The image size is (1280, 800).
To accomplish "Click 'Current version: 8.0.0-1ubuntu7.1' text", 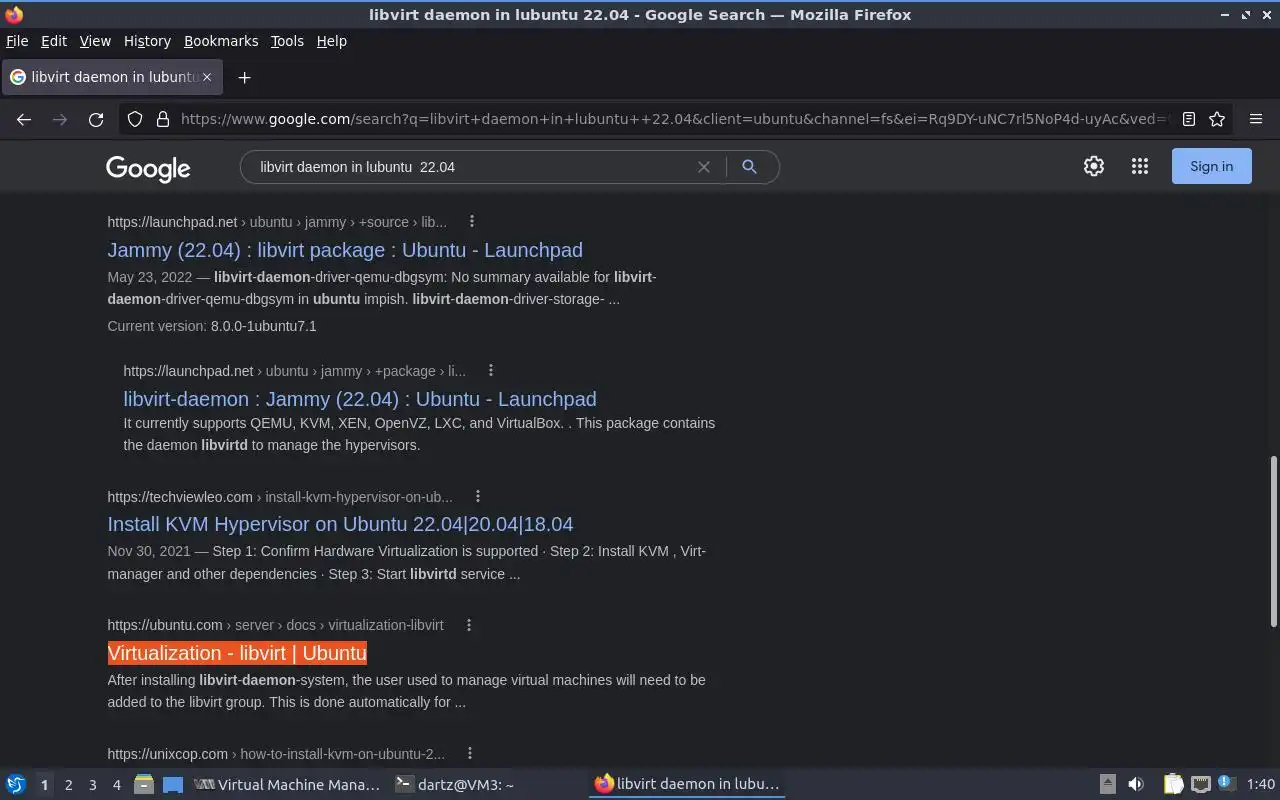I will point(212,326).
